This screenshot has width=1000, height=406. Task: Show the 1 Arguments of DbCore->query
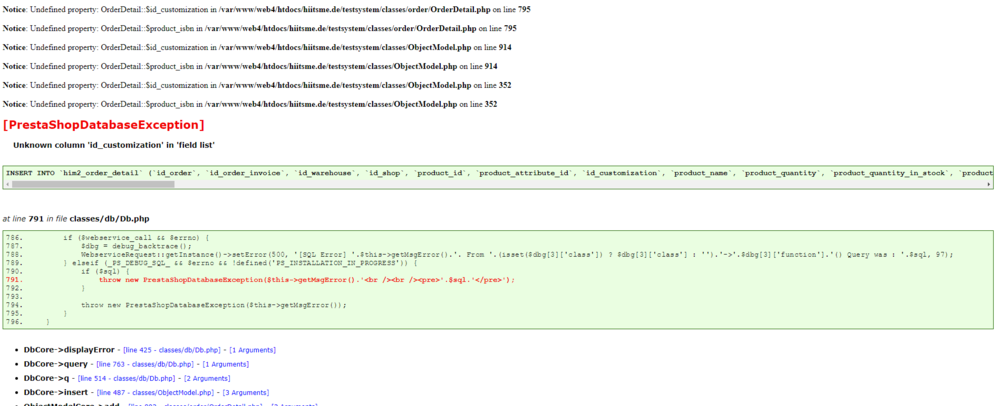click(226, 365)
